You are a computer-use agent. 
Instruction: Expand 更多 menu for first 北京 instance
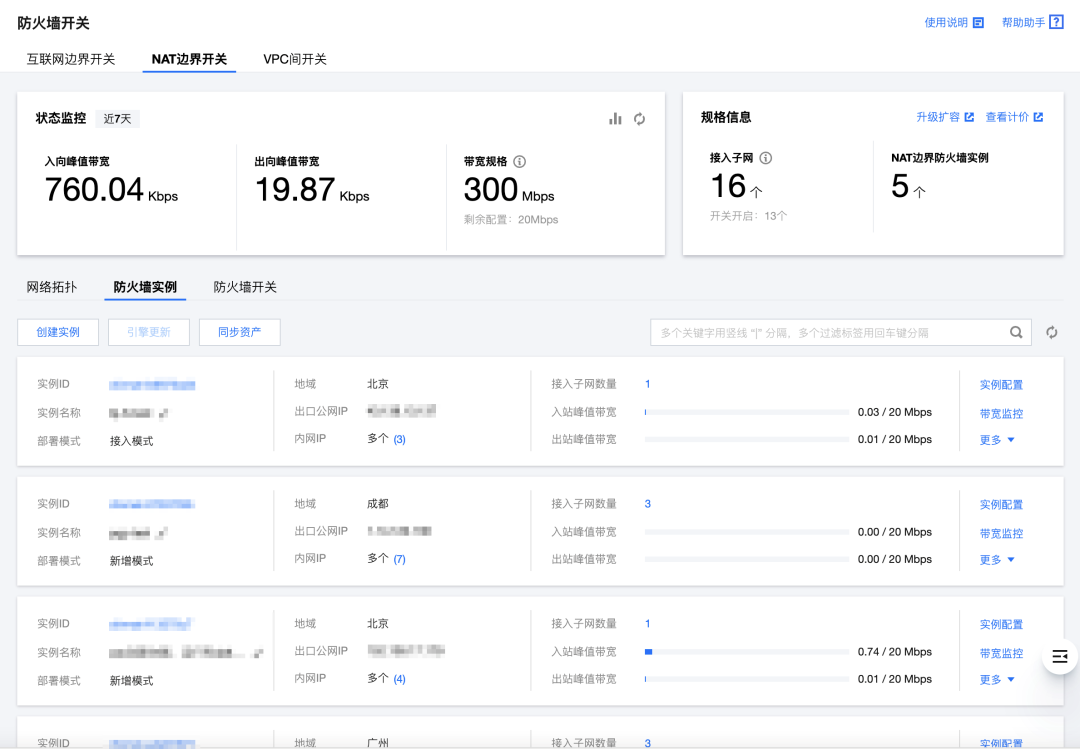[x=997, y=440]
